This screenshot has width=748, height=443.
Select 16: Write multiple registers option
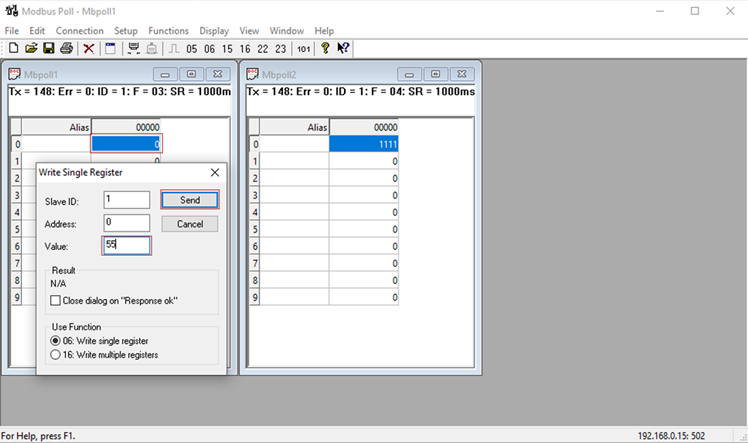point(55,355)
